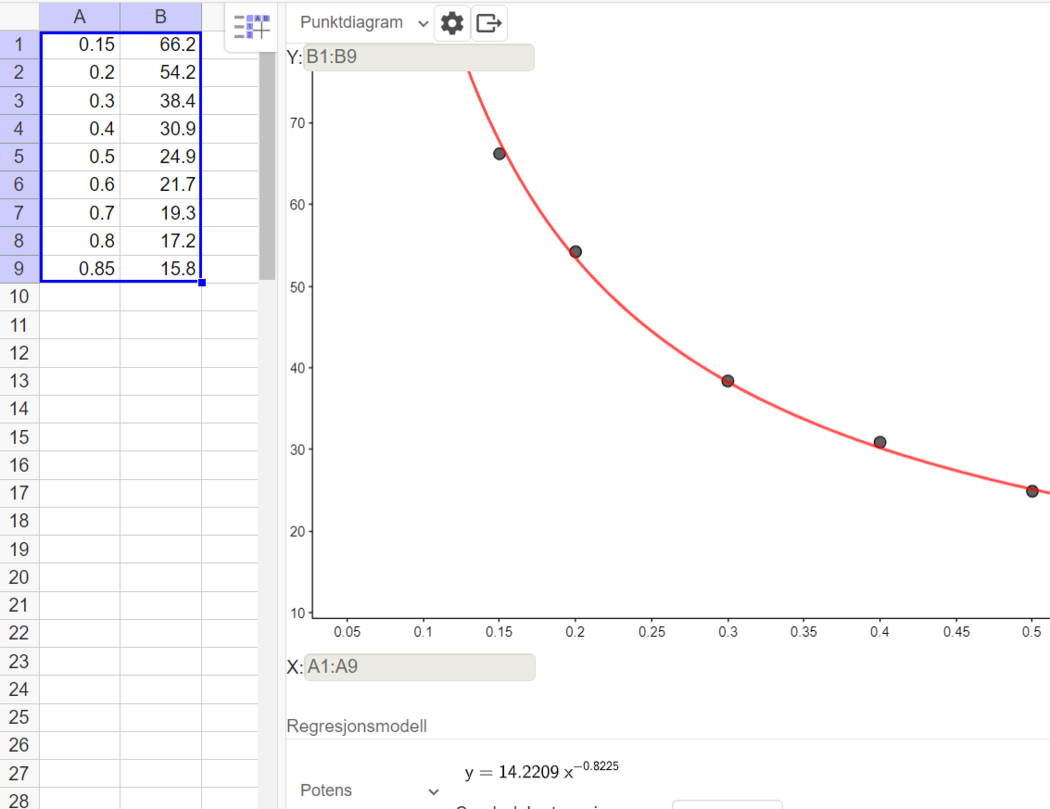Click the data point at x=0.3
The image size is (1050, 809).
[727, 381]
